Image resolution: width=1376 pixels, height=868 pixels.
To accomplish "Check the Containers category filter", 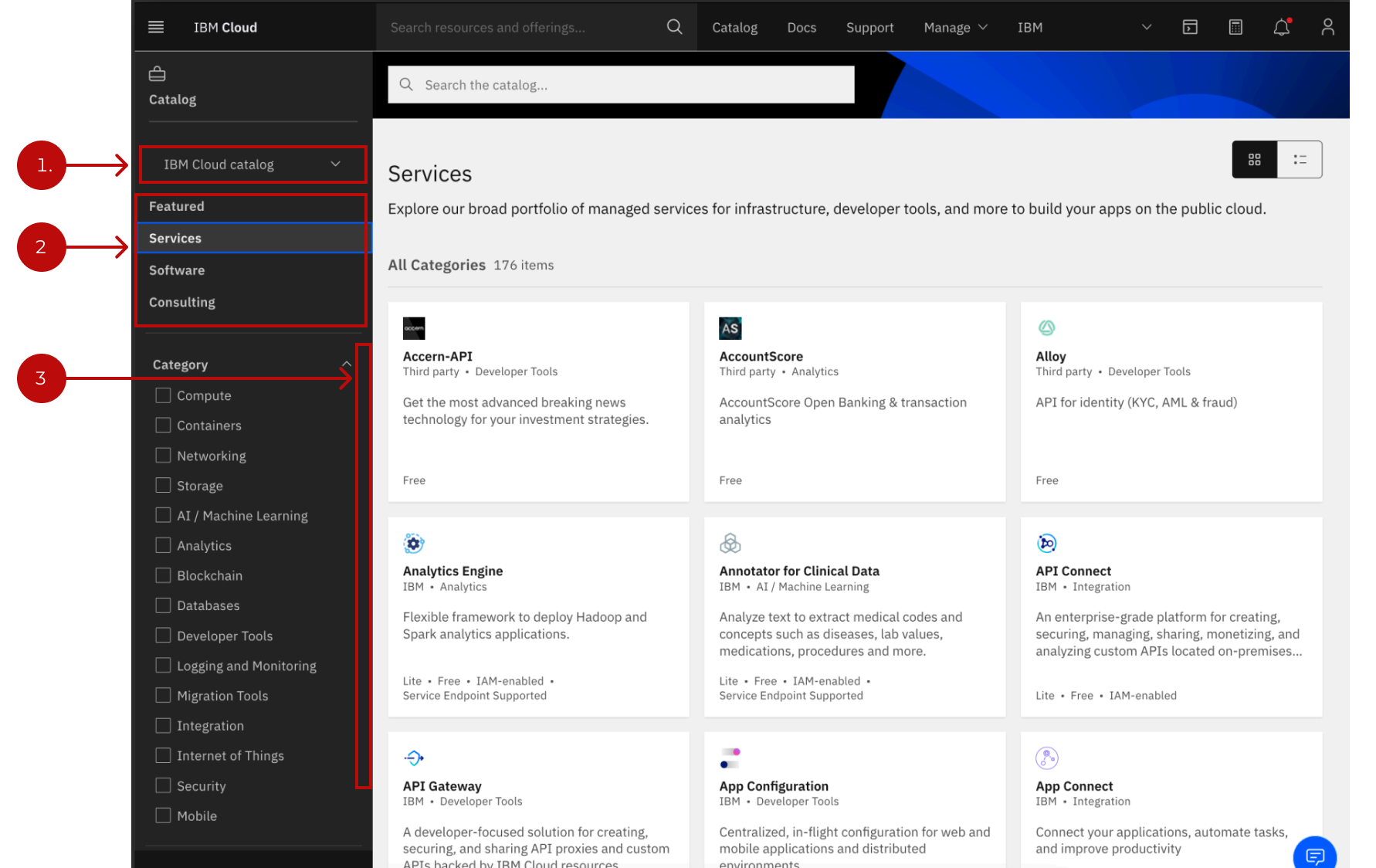I will (x=163, y=426).
